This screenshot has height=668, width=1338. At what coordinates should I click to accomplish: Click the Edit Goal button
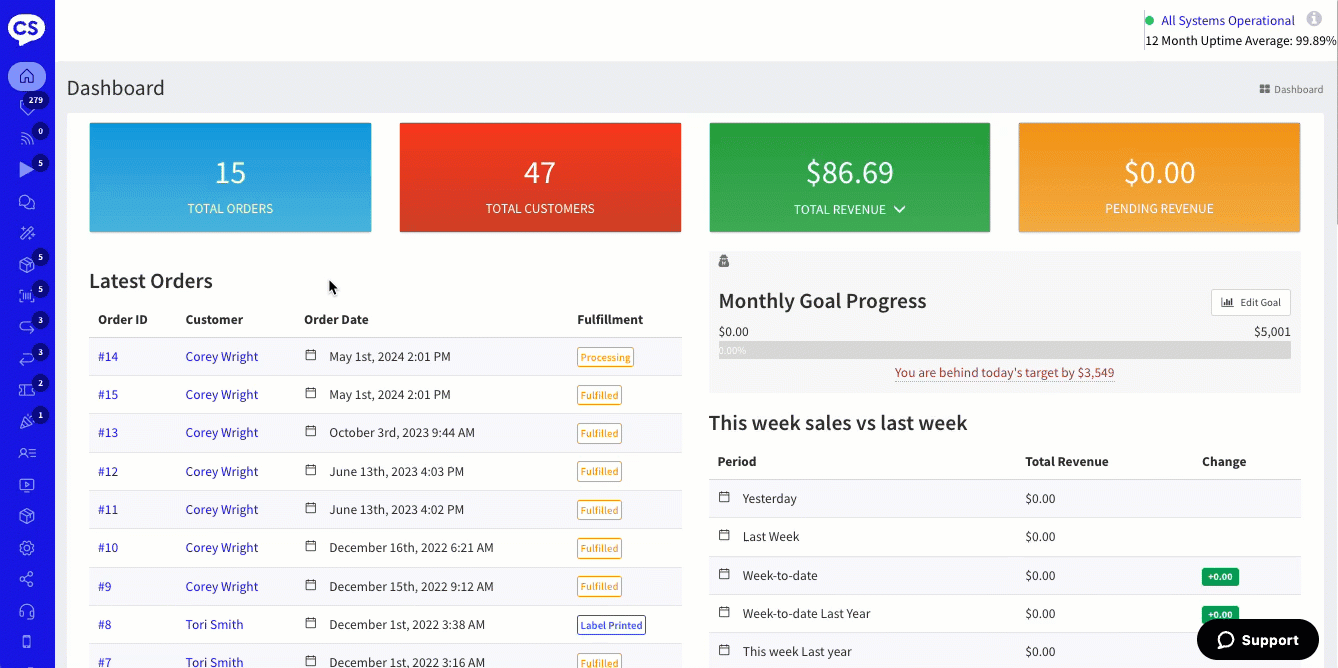pyautogui.click(x=1251, y=302)
